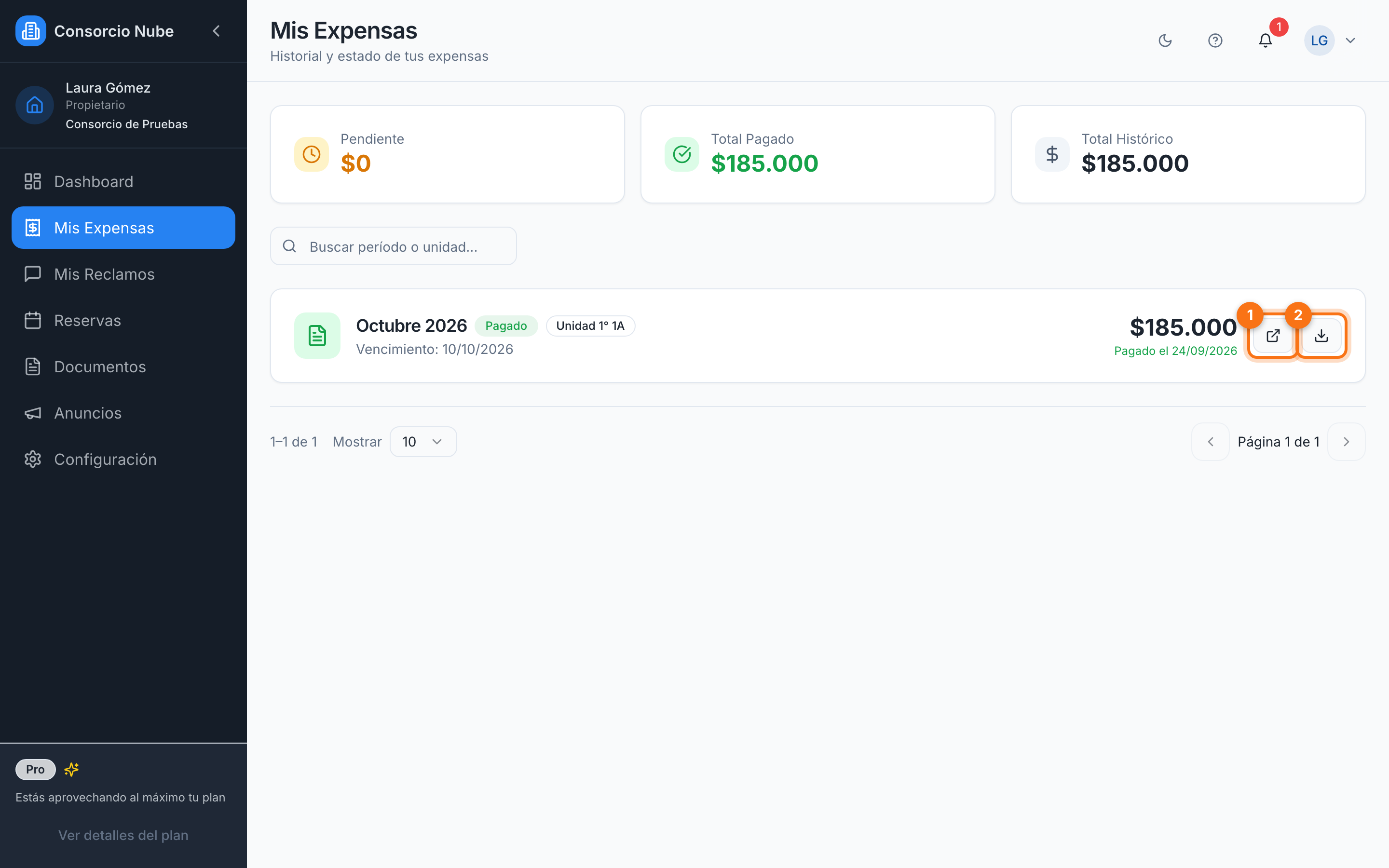
Task: Click the Pagado status badge
Action: coord(505,325)
